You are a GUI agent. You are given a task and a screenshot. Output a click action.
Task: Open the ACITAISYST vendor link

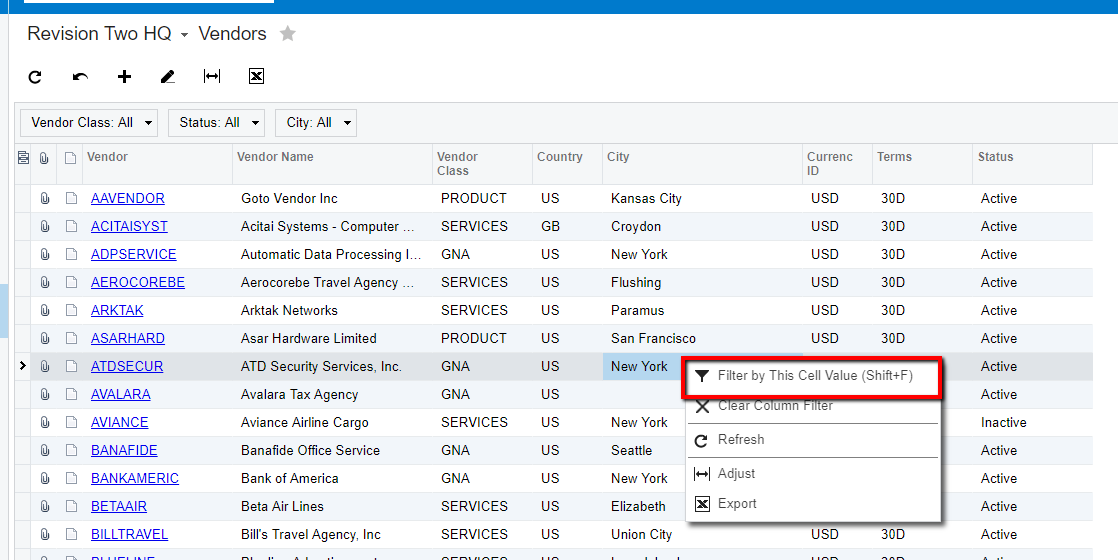tap(129, 226)
